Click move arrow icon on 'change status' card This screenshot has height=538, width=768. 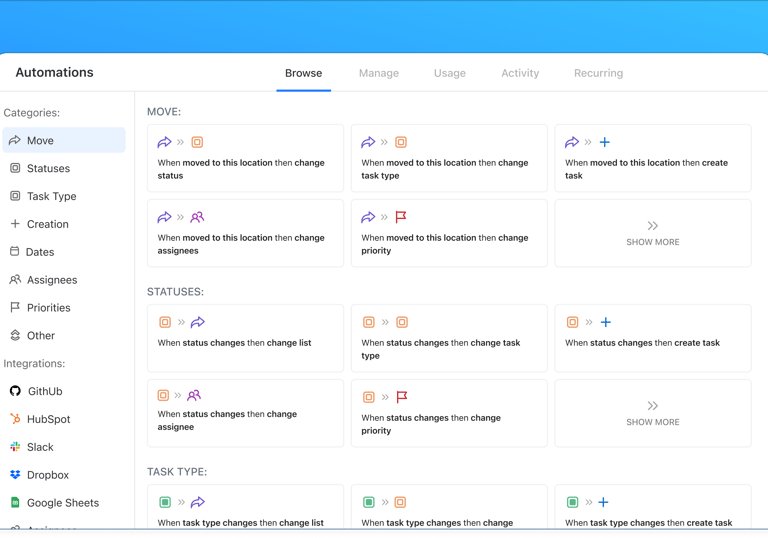pyautogui.click(x=165, y=142)
